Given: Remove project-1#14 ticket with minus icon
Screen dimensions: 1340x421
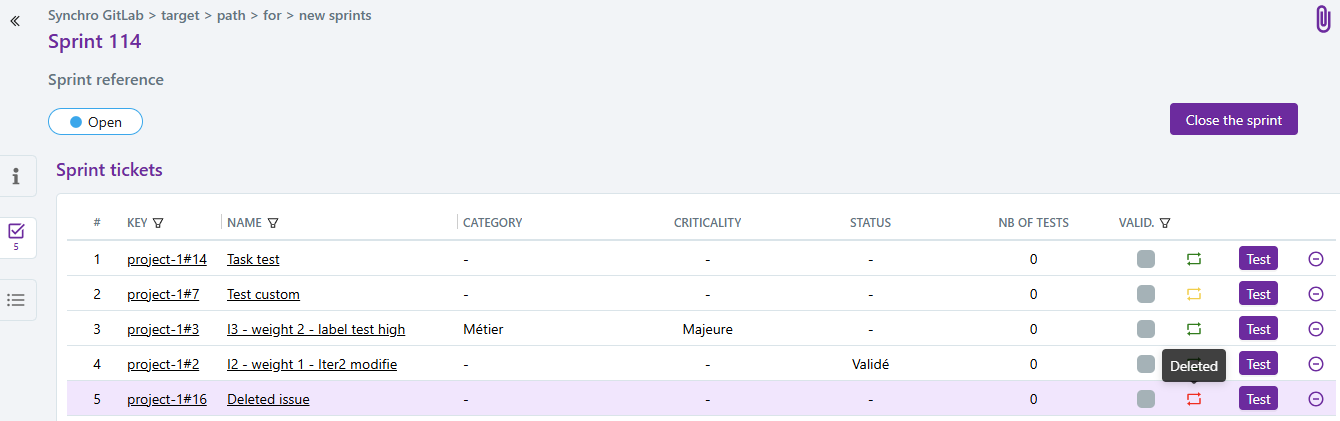Looking at the screenshot, I should pyautogui.click(x=1316, y=259).
